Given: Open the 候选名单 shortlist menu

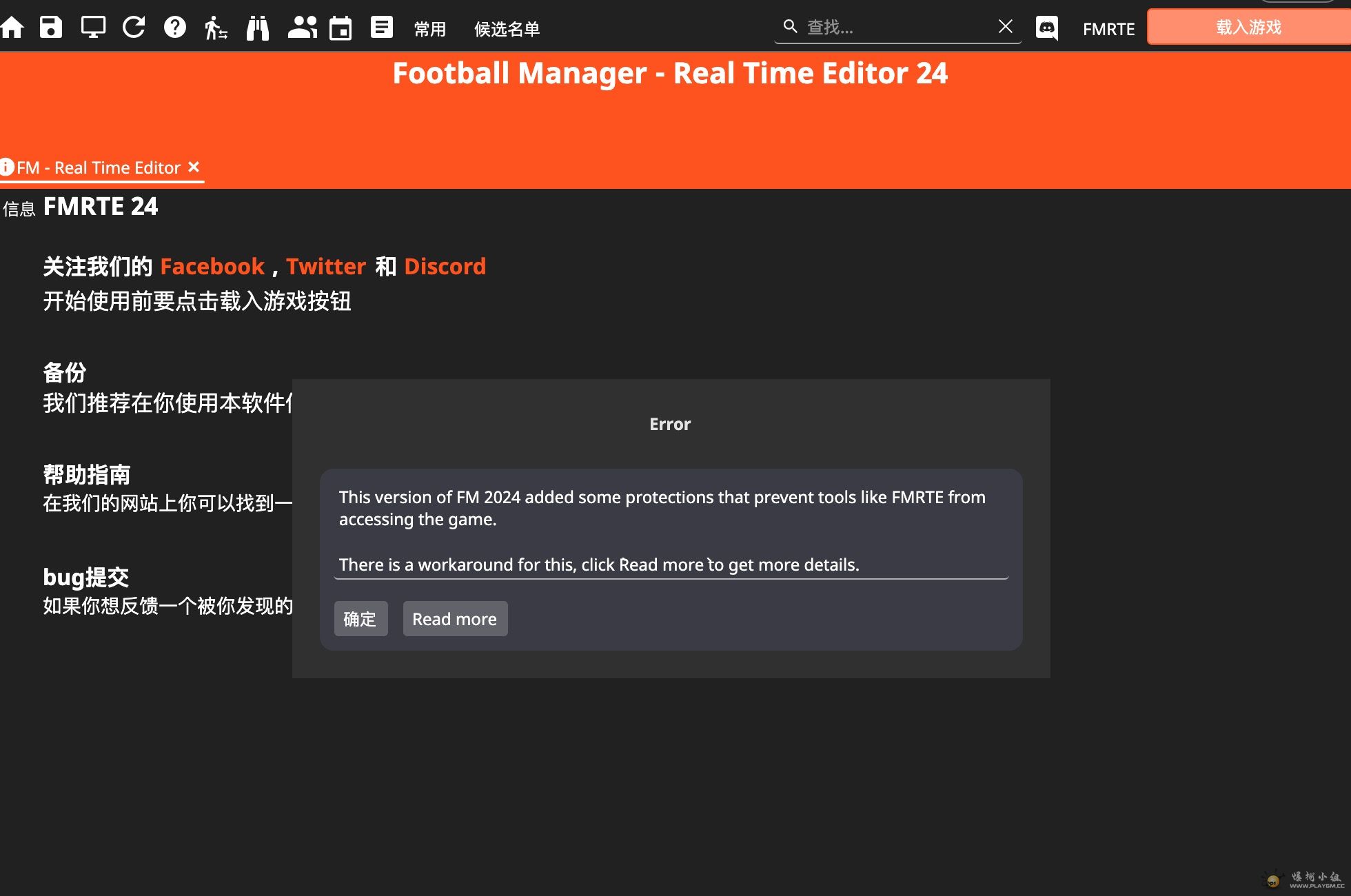Looking at the screenshot, I should pos(507,29).
